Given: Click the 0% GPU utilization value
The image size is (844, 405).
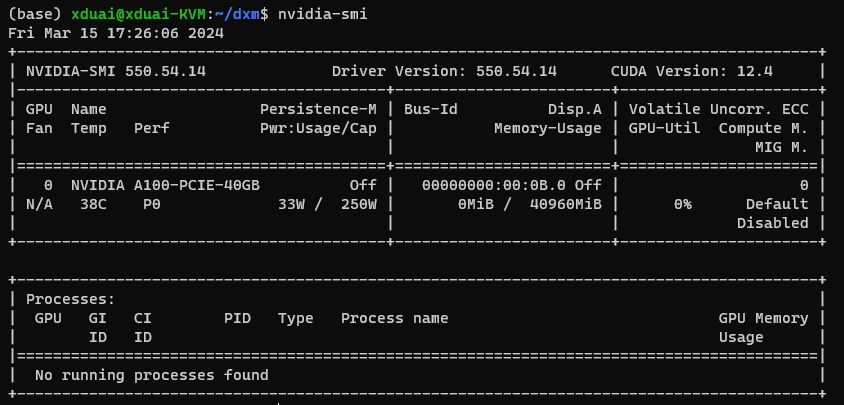Looking at the screenshot, I should pos(682,204).
